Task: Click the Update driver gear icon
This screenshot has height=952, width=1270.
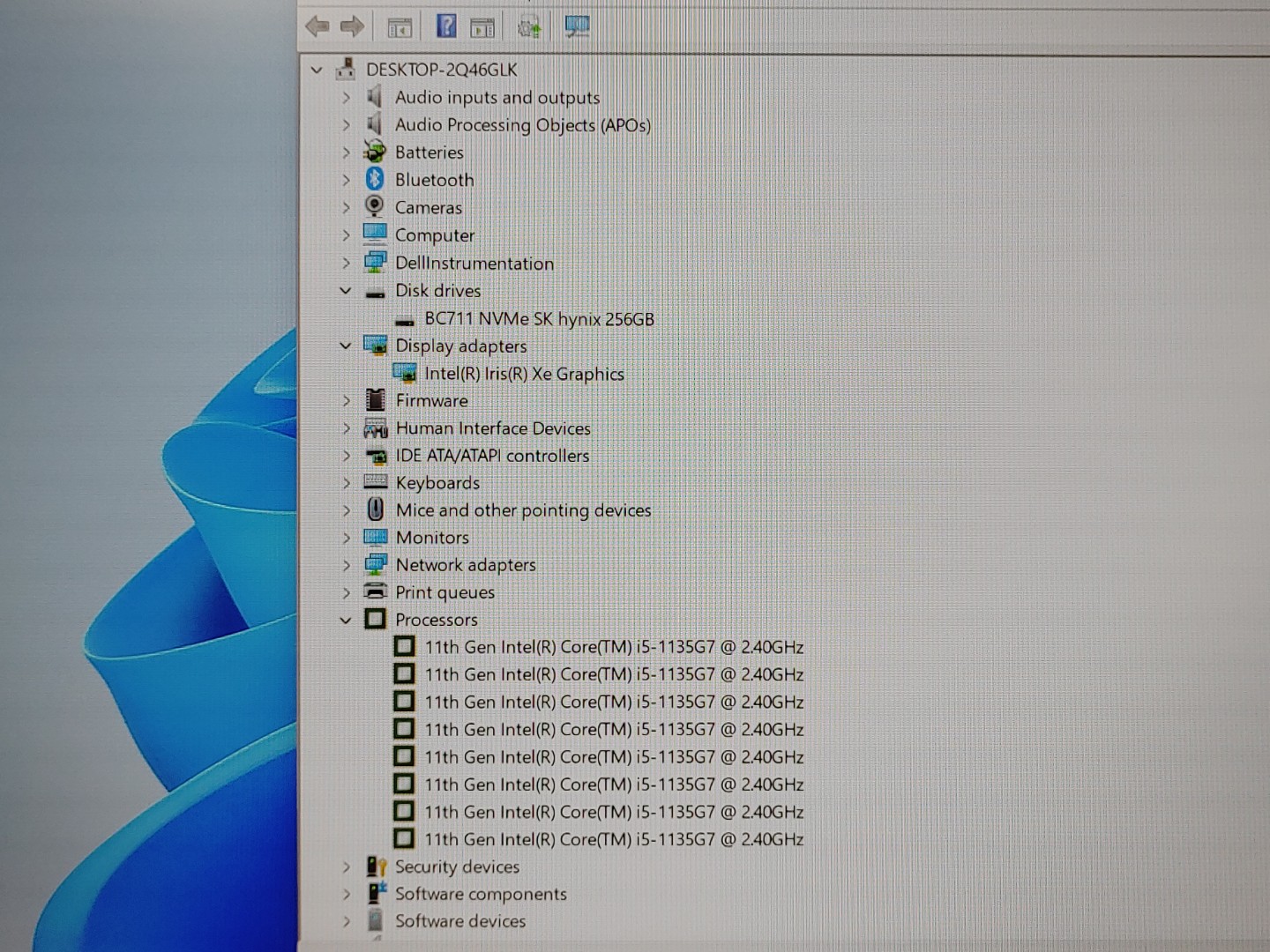Action: pos(529,27)
